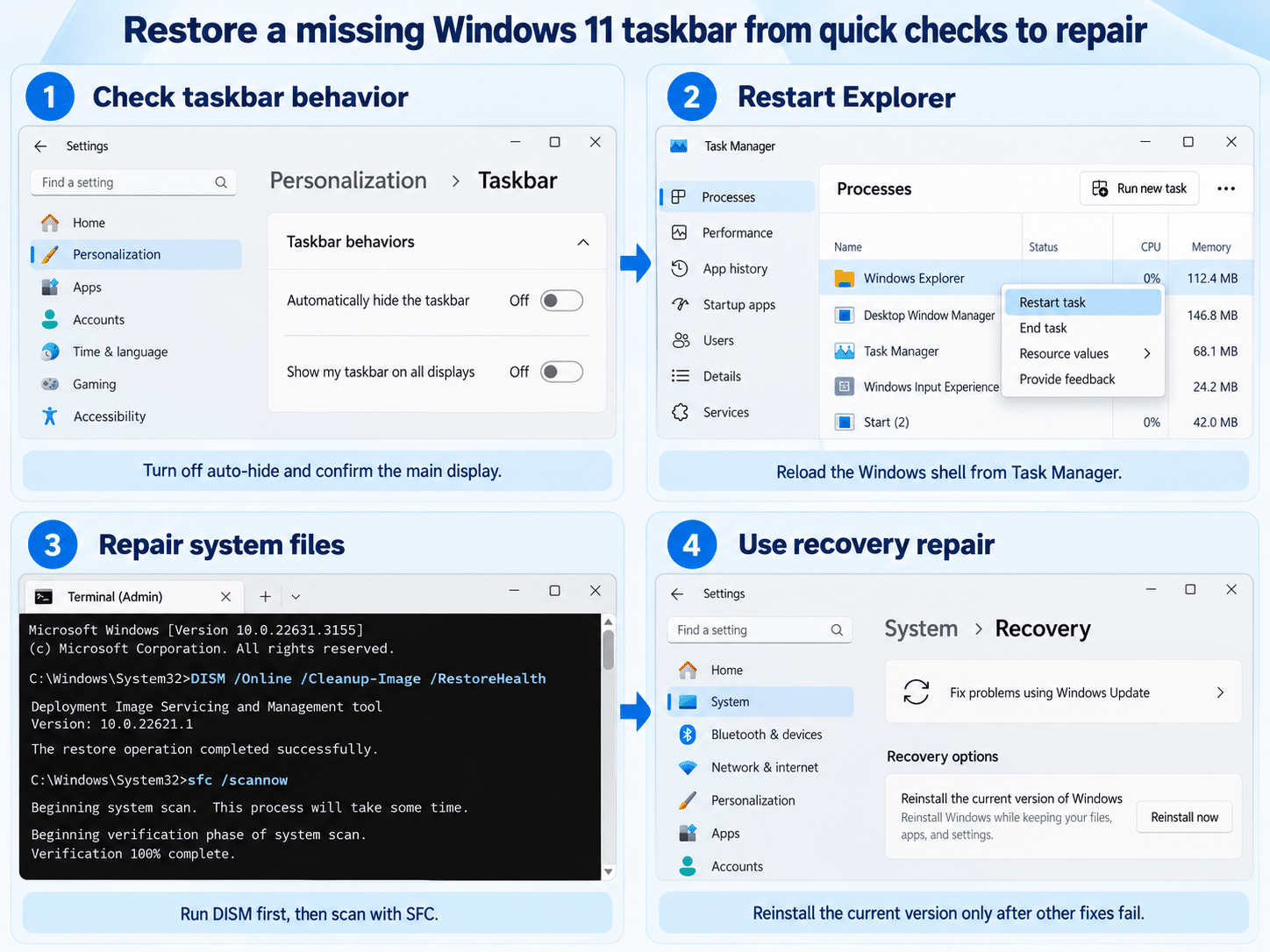Add a new Terminal tab

[x=265, y=597]
